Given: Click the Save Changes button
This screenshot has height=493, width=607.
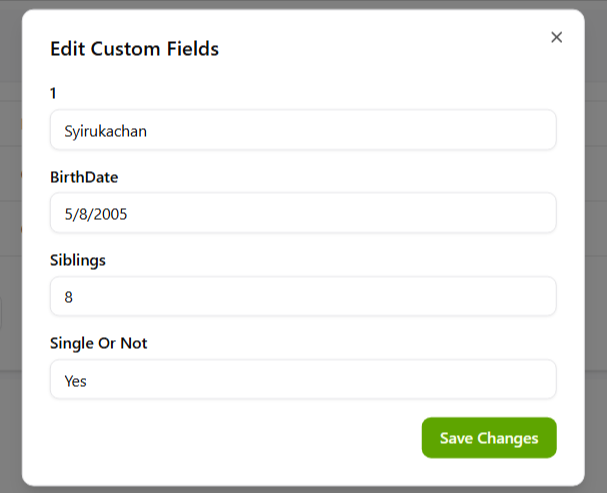Looking at the screenshot, I should pyautogui.click(x=489, y=438).
